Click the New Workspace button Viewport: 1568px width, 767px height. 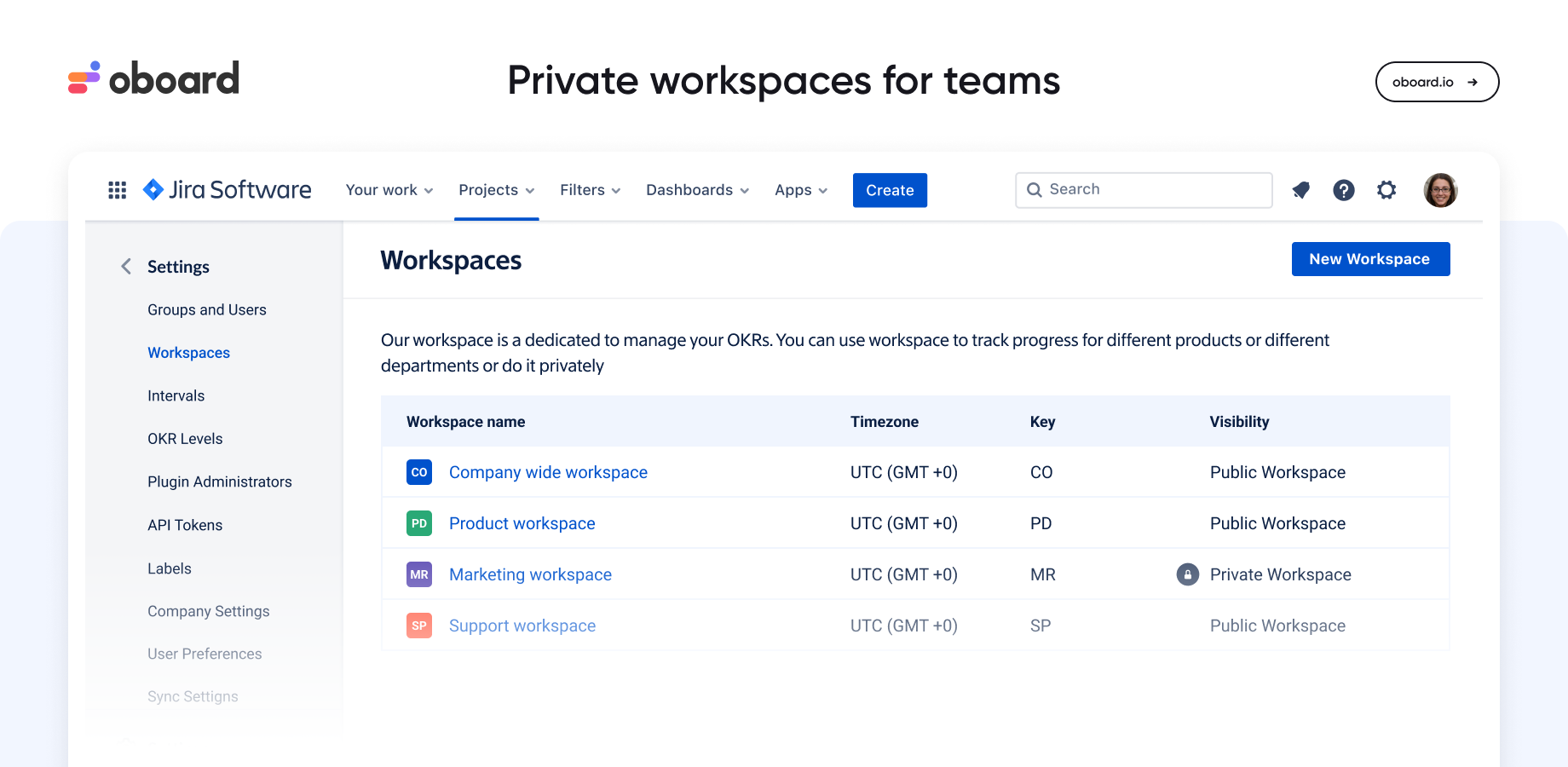click(1370, 259)
